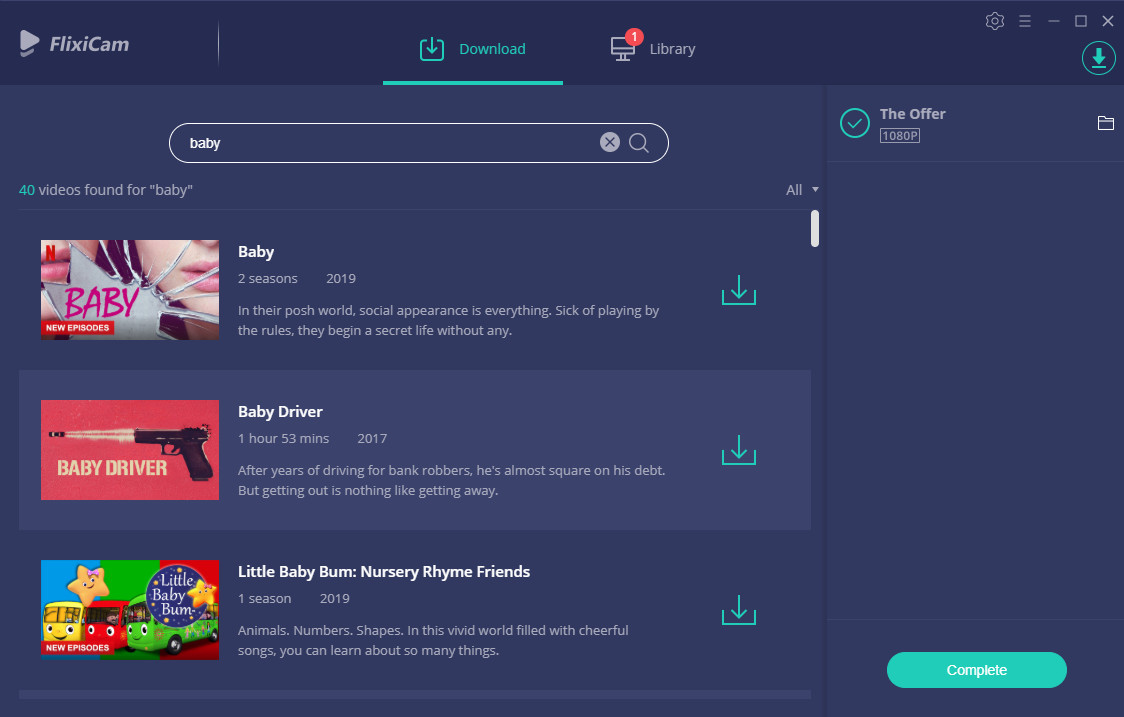The image size is (1124, 717).
Task: Expand the All filter dropdown
Action: point(802,190)
